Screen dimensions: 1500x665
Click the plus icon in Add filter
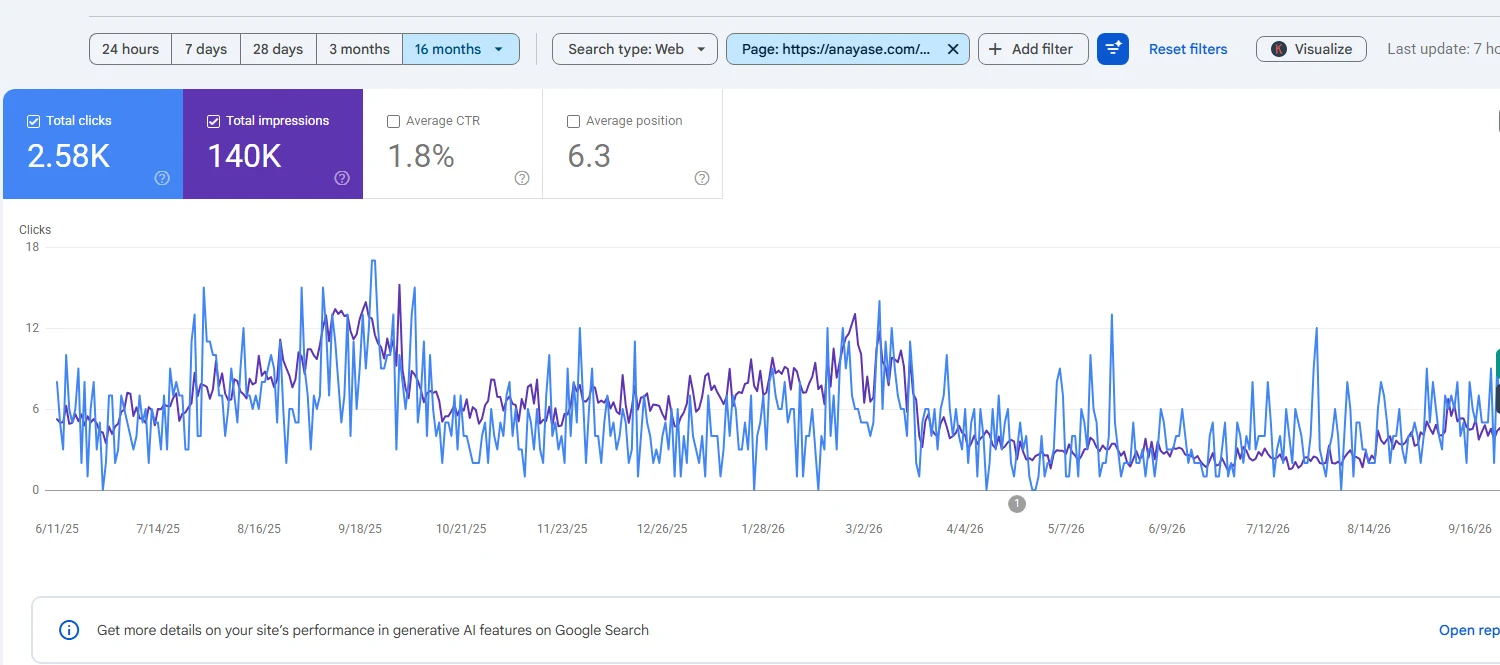pos(995,49)
